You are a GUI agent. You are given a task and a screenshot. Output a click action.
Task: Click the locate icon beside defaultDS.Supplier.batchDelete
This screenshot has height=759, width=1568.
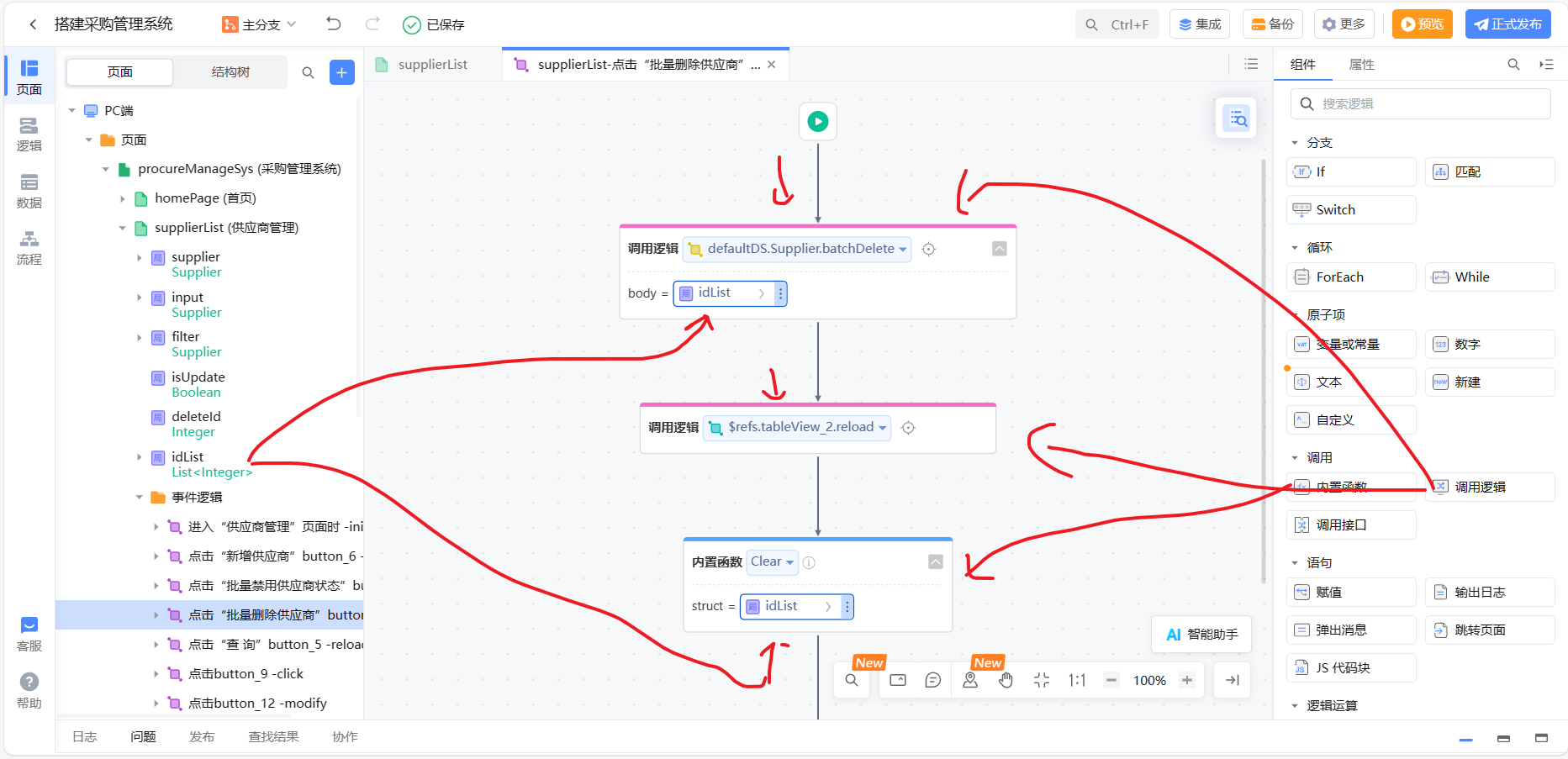(x=928, y=249)
